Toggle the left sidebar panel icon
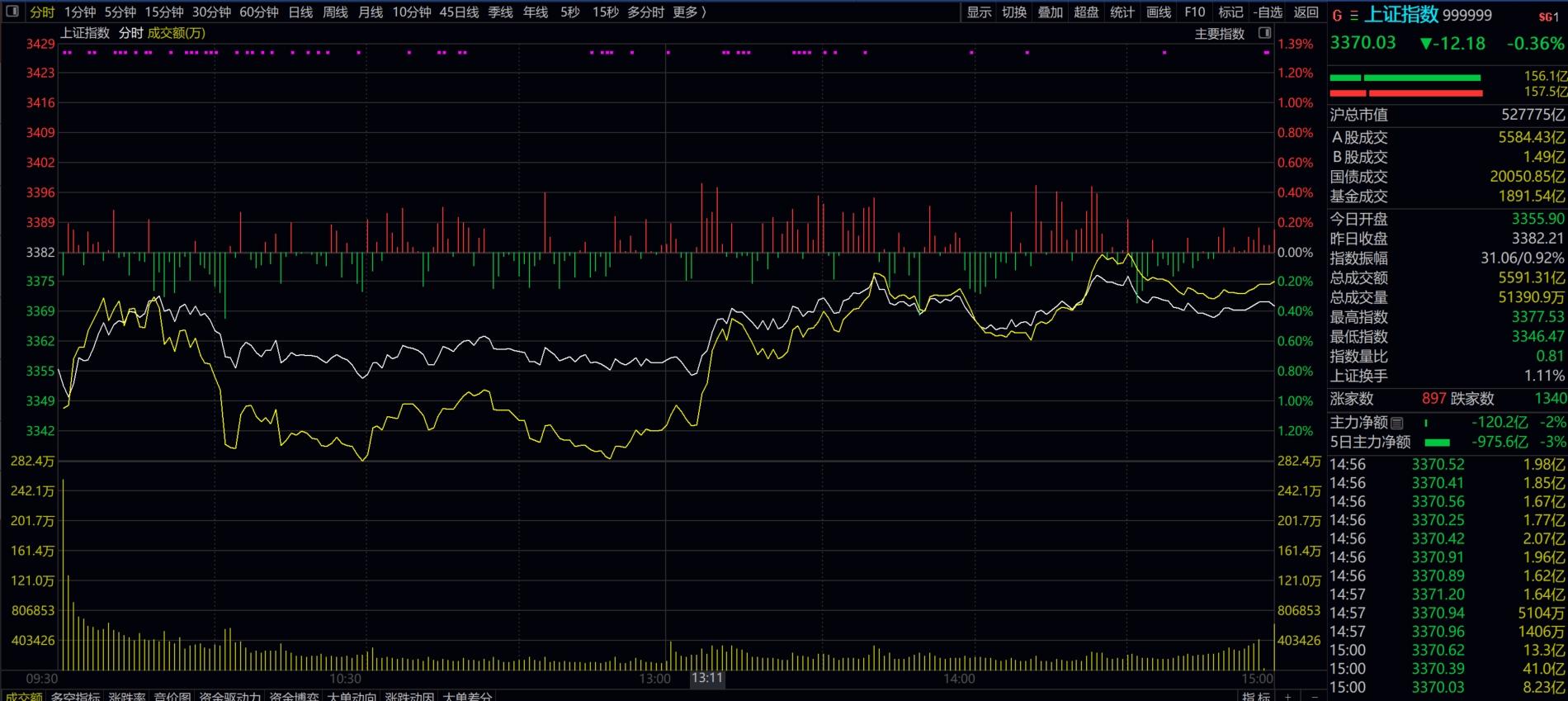Viewport: 1568px width, 701px height. coord(12,12)
